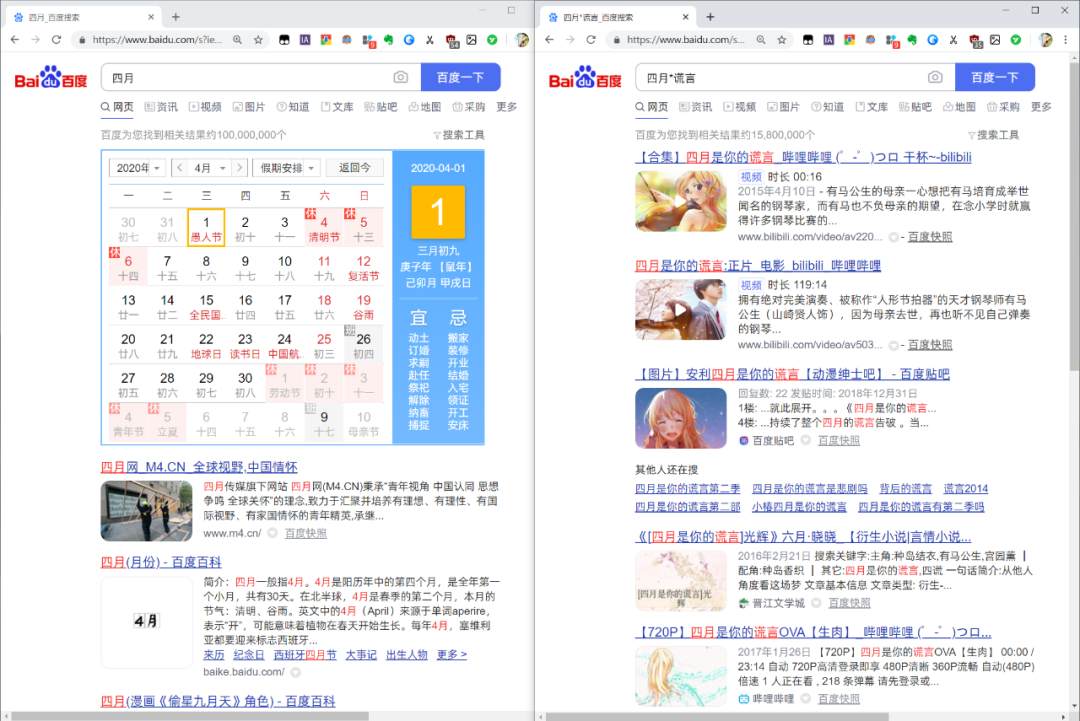
Task: Toggle the bookmark star in the left address bar
Action: tap(257, 40)
